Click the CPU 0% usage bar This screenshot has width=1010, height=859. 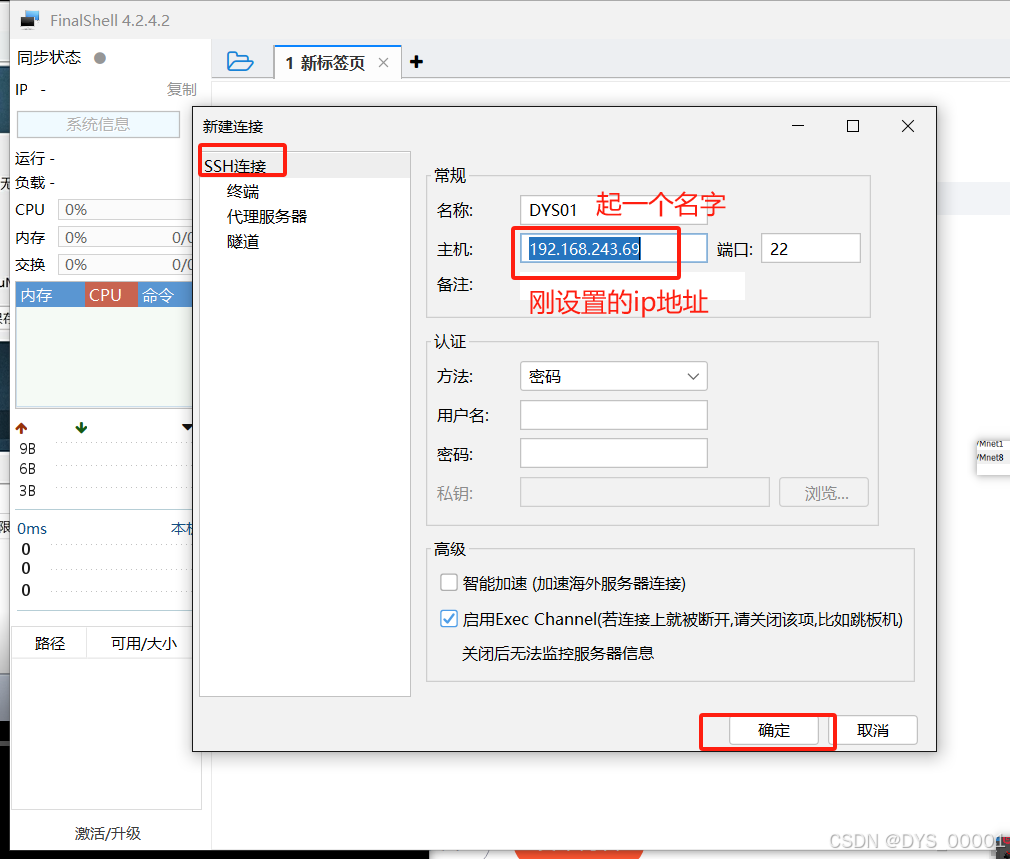pos(125,210)
